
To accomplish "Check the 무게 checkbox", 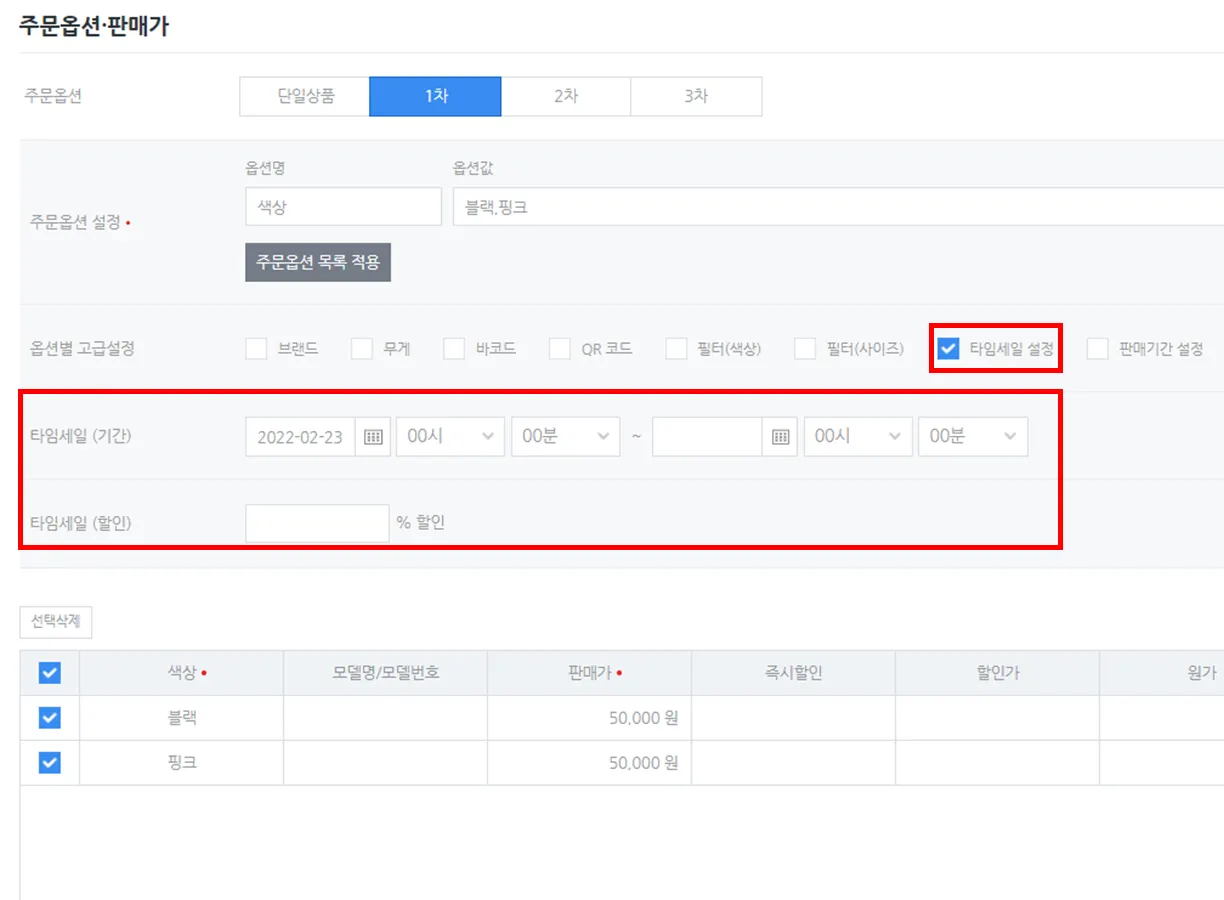I will point(362,349).
